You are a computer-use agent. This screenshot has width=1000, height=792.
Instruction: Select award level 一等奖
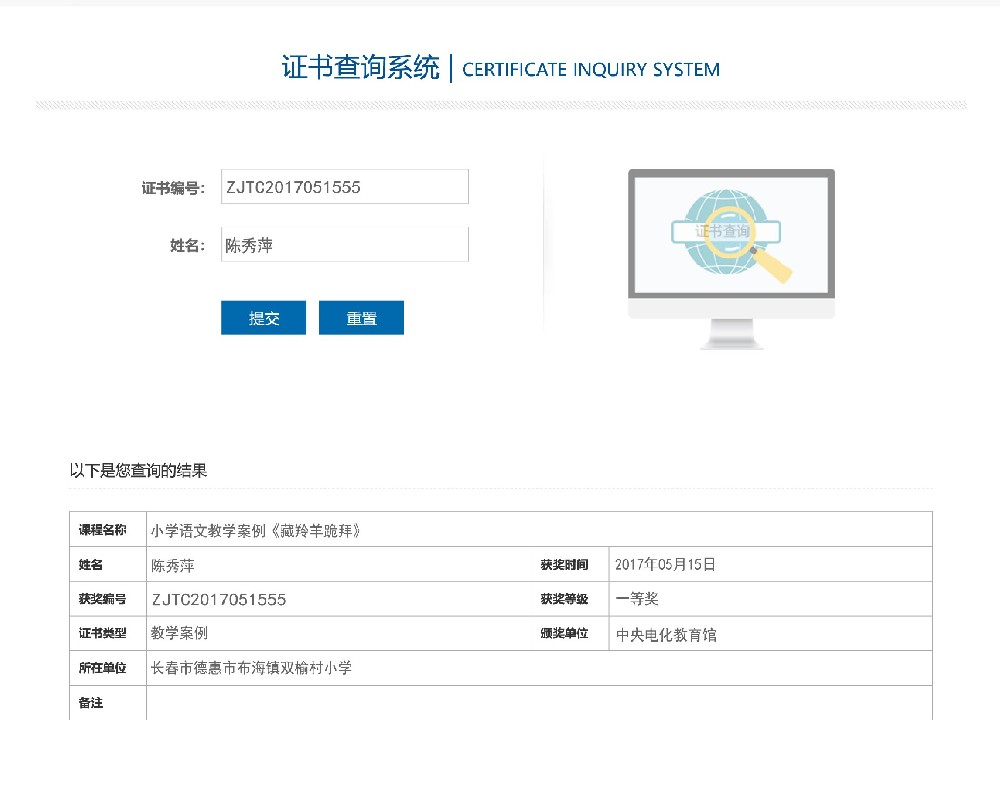click(x=637, y=599)
